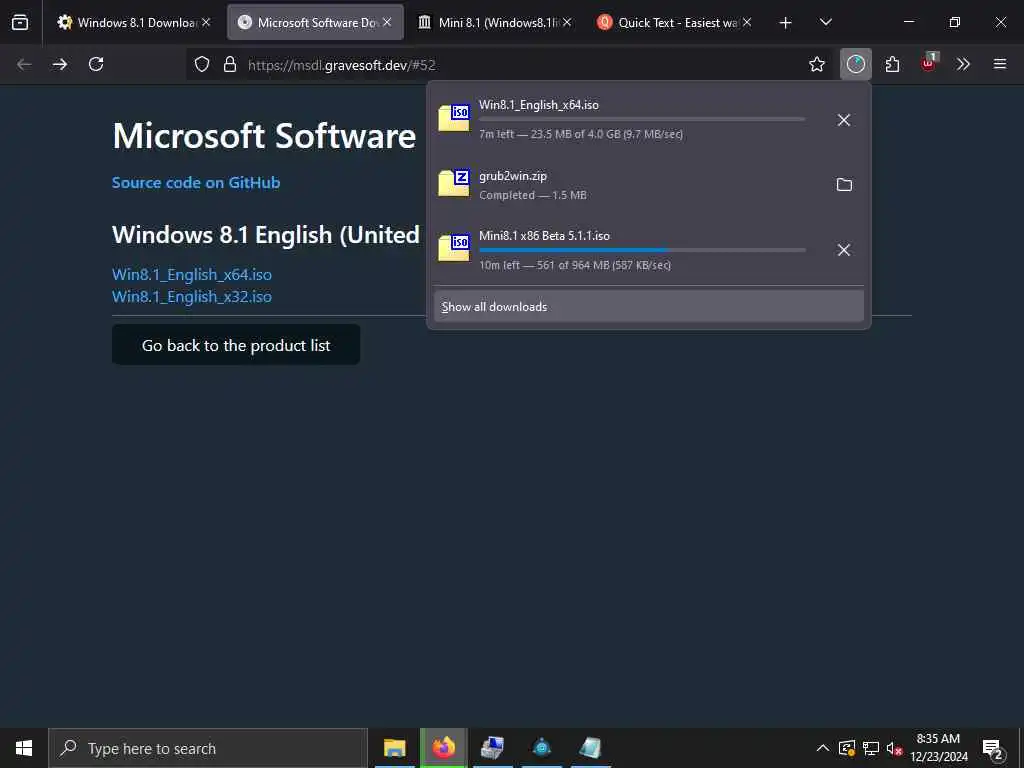1024x768 pixels.
Task: Close the Windows 8.1 Download tab
Action: click(x=206, y=22)
